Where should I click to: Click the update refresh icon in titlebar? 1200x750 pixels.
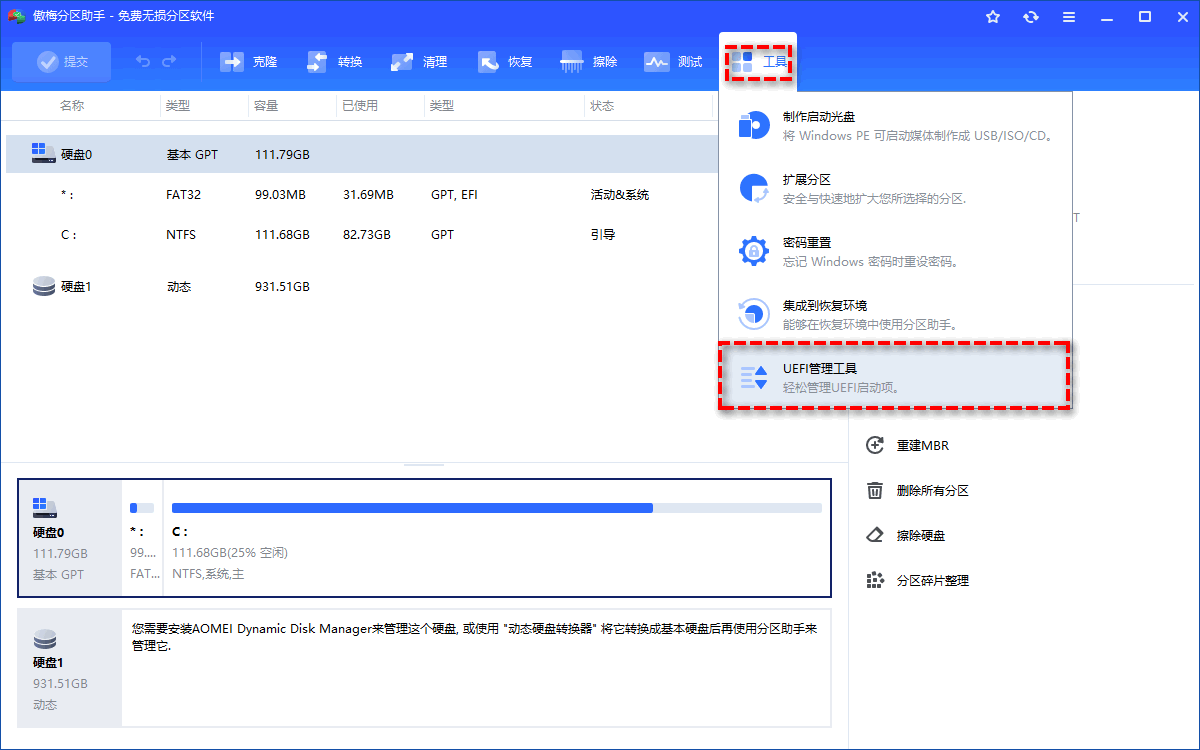click(x=1030, y=16)
